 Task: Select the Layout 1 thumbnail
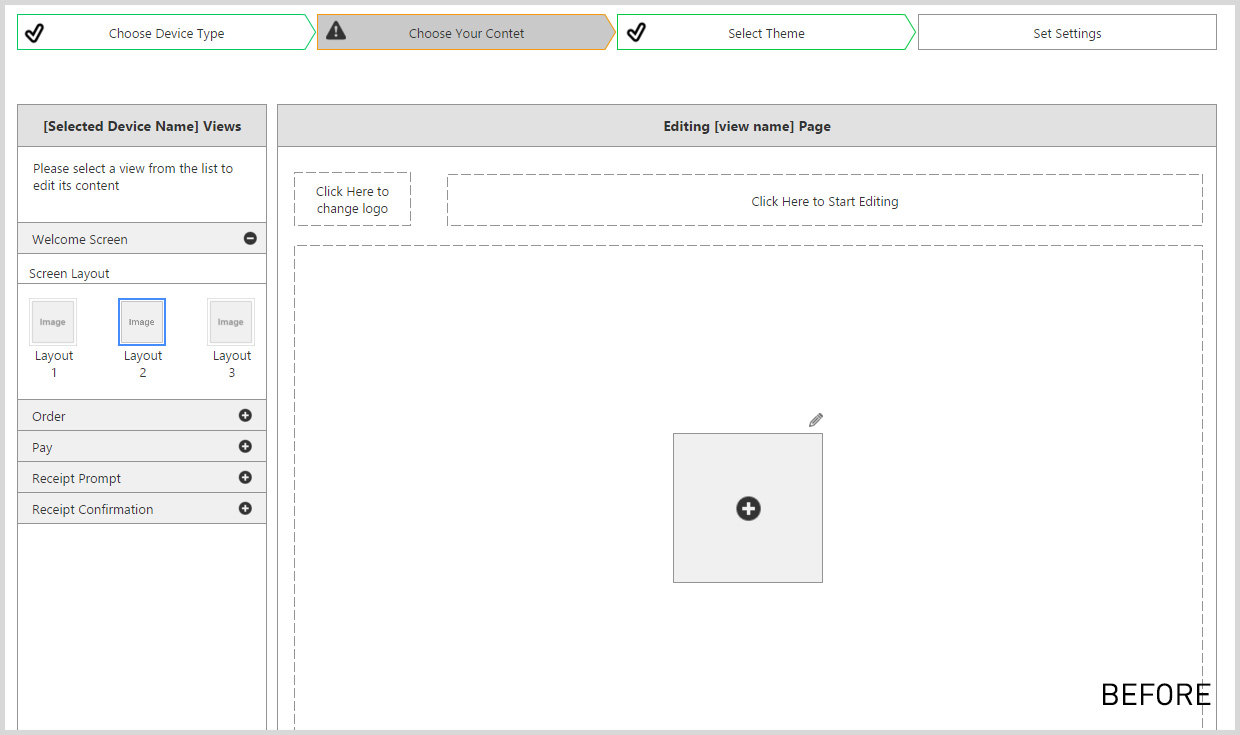(x=53, y=322)
